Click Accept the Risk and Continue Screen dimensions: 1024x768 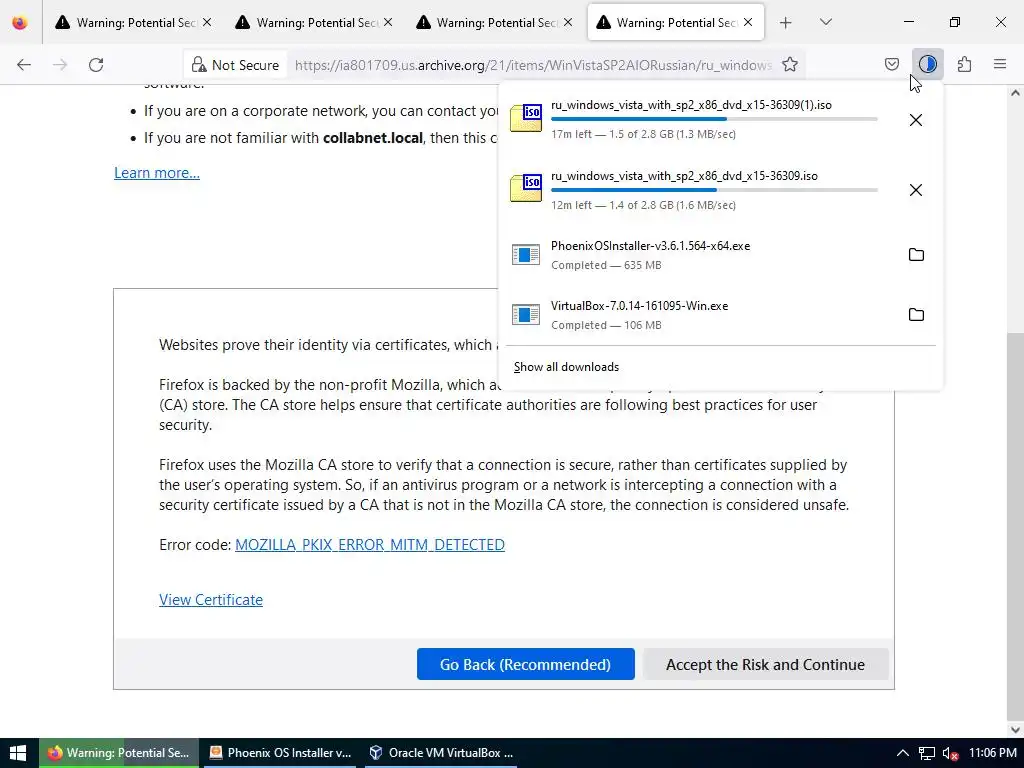click(x=765, y=664)
